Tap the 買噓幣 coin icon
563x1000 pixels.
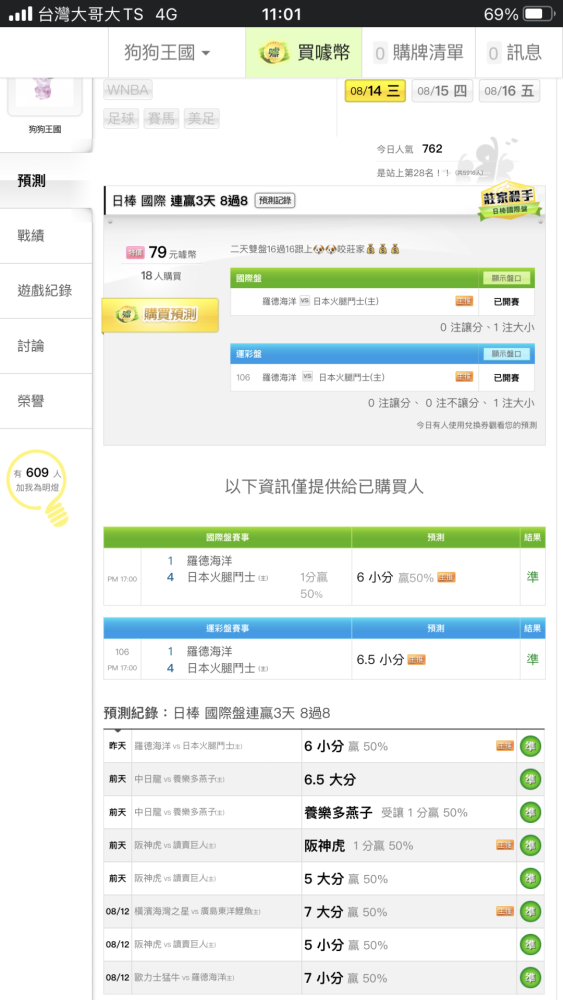(274, 53)
